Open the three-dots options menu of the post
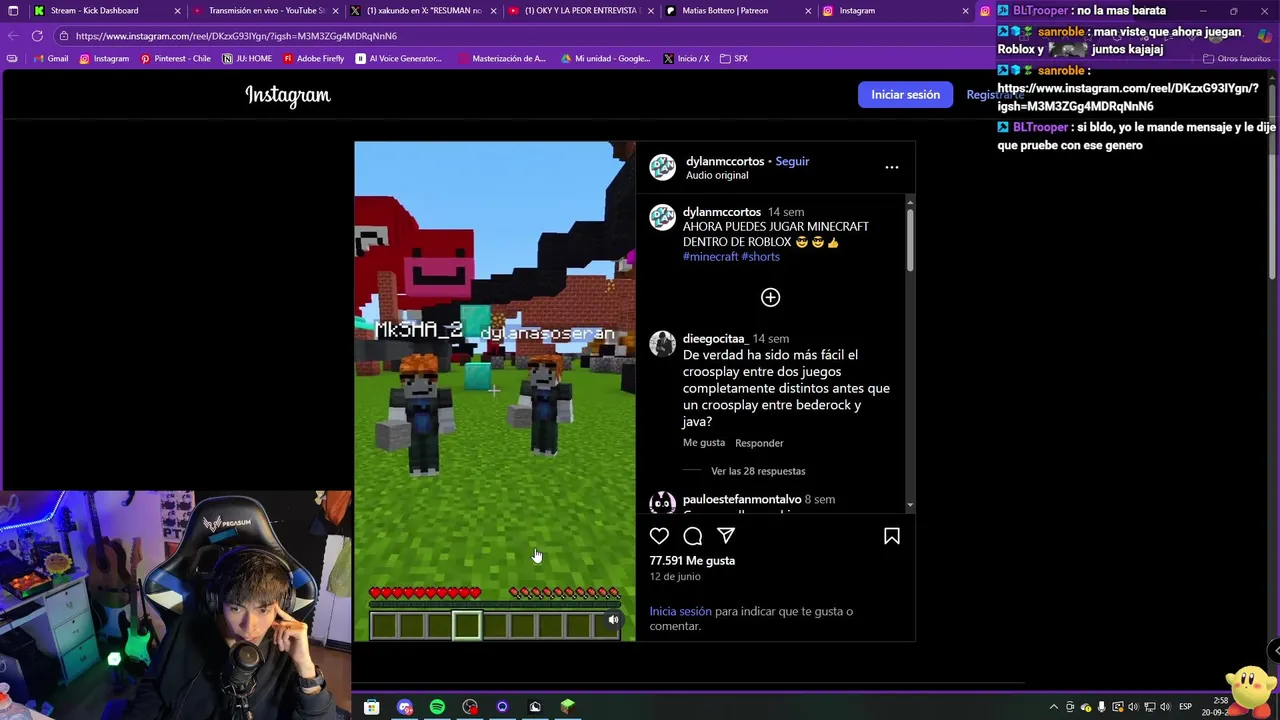The image size is (1280, 720). tap(892, 167)
